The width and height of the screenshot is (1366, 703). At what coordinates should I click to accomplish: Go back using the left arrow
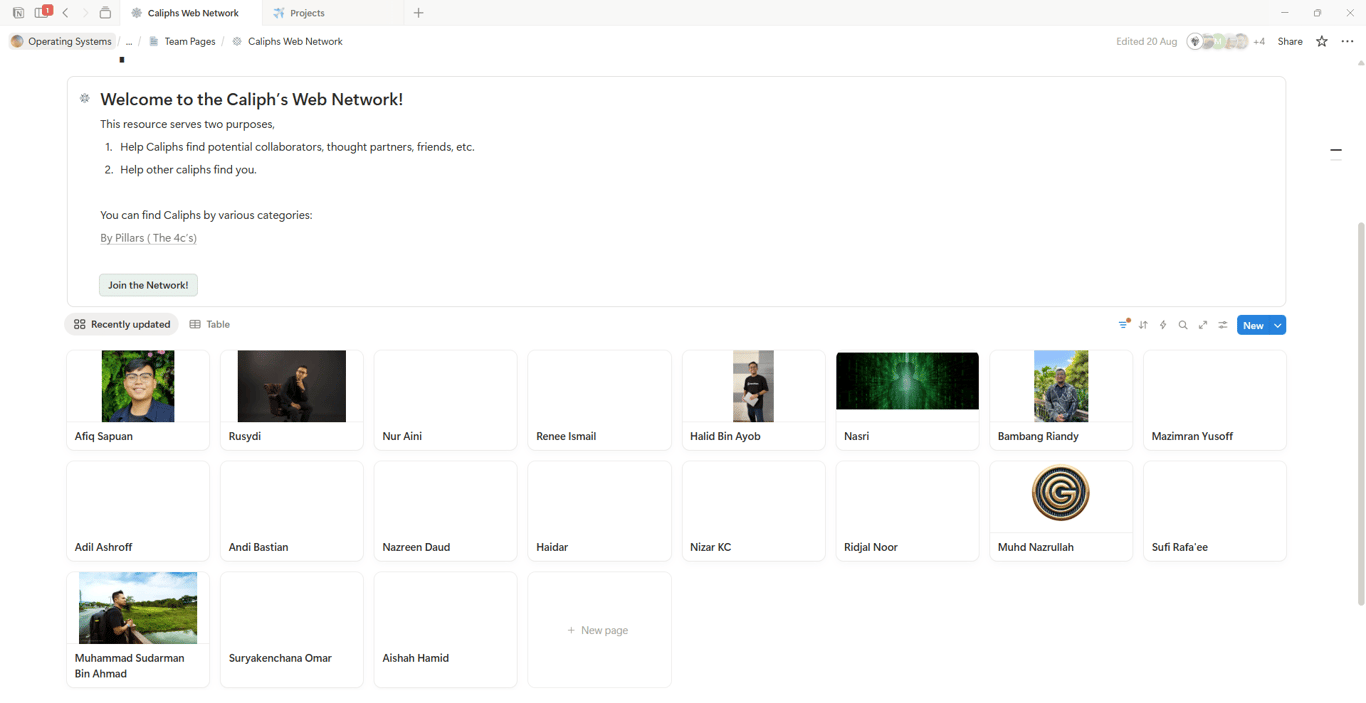pos(66,13)
